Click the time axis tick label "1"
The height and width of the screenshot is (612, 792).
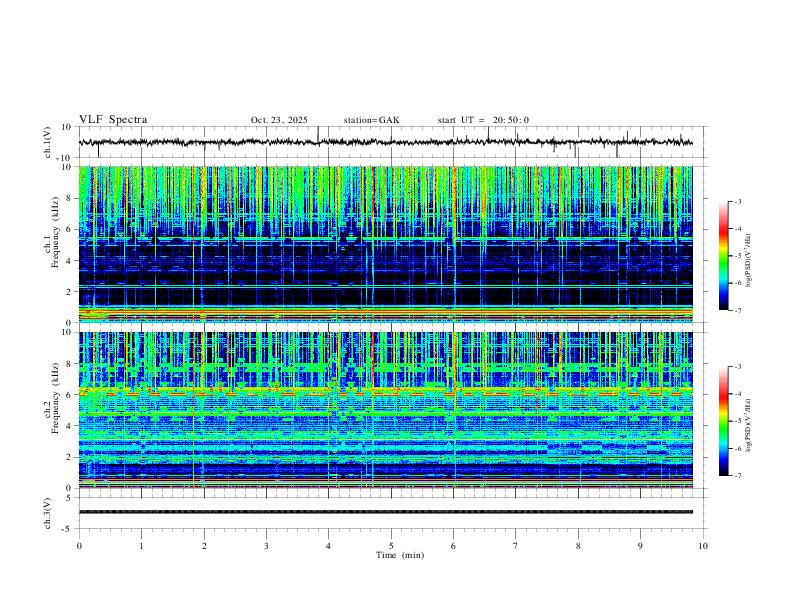pyautogui.click(x=141, y=546)
